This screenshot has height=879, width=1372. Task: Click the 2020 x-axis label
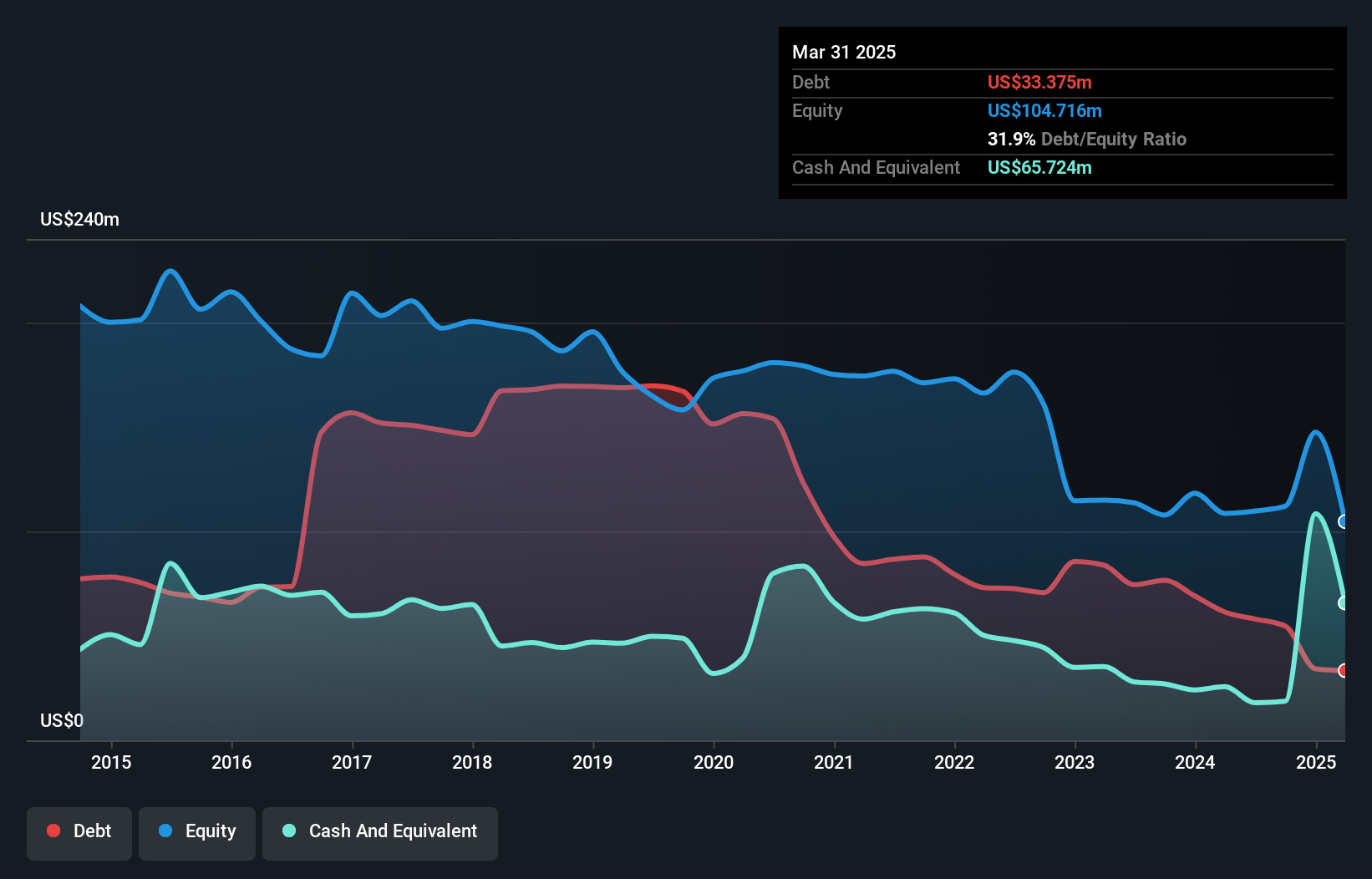(x=714, y=762)
